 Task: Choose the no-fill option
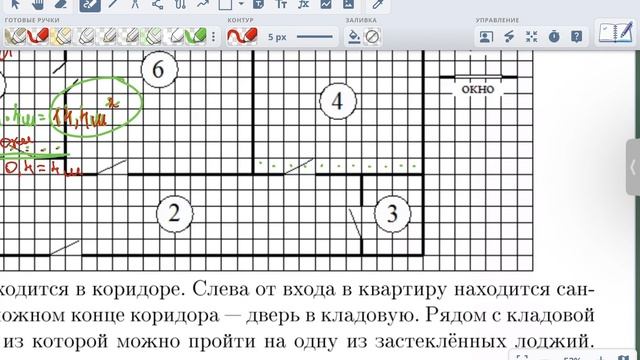click(372, 37)
